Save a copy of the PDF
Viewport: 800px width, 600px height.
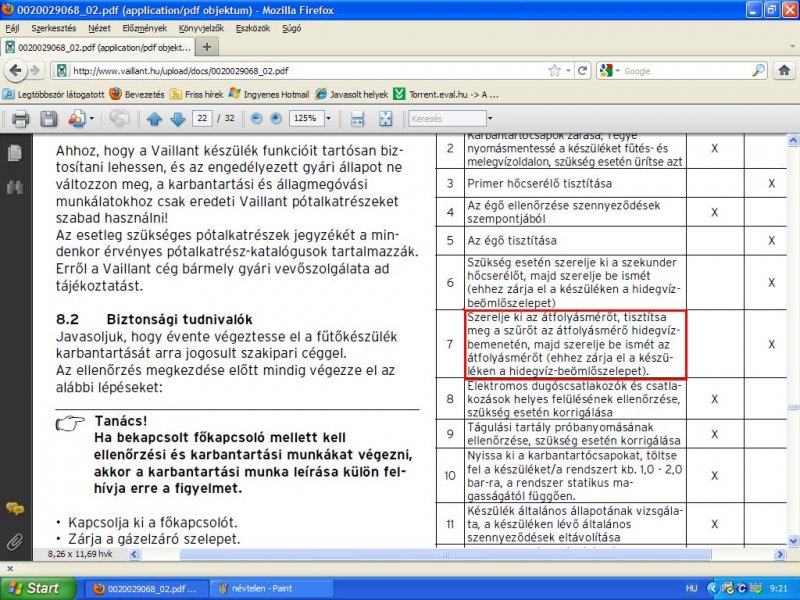click(49, 119)
